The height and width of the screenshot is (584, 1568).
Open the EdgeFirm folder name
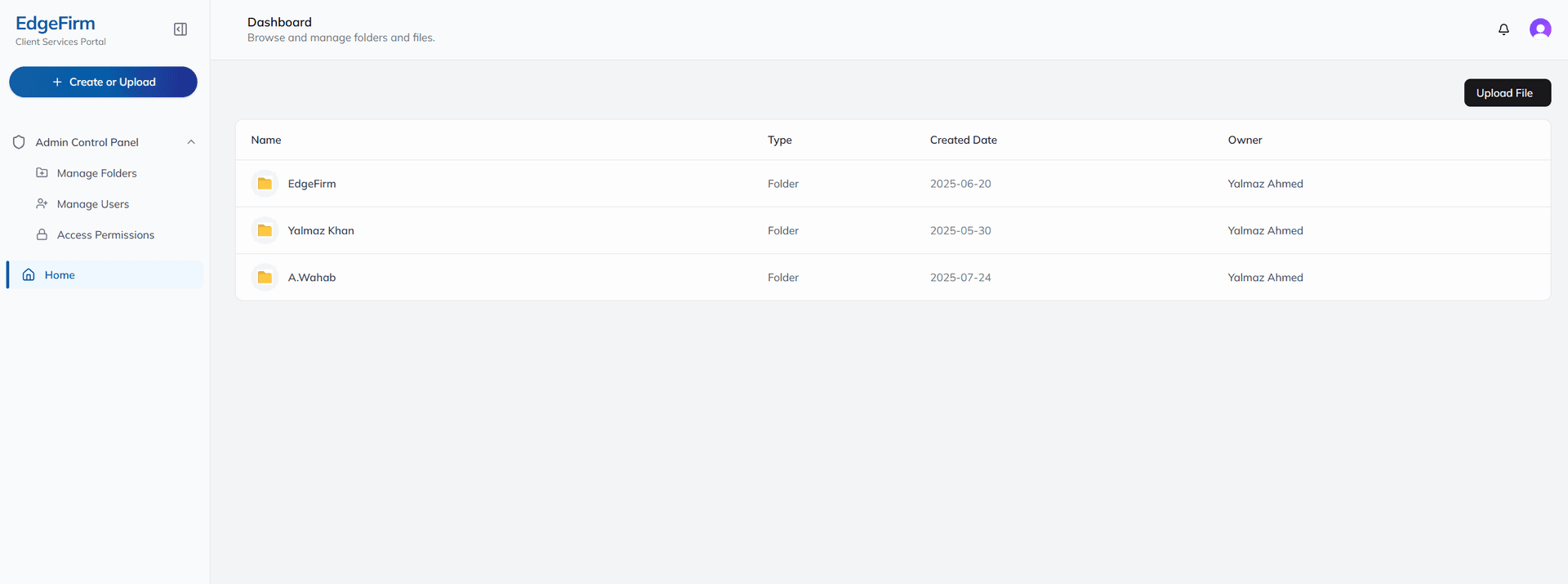pyautogui.click(x=312, y=184)
